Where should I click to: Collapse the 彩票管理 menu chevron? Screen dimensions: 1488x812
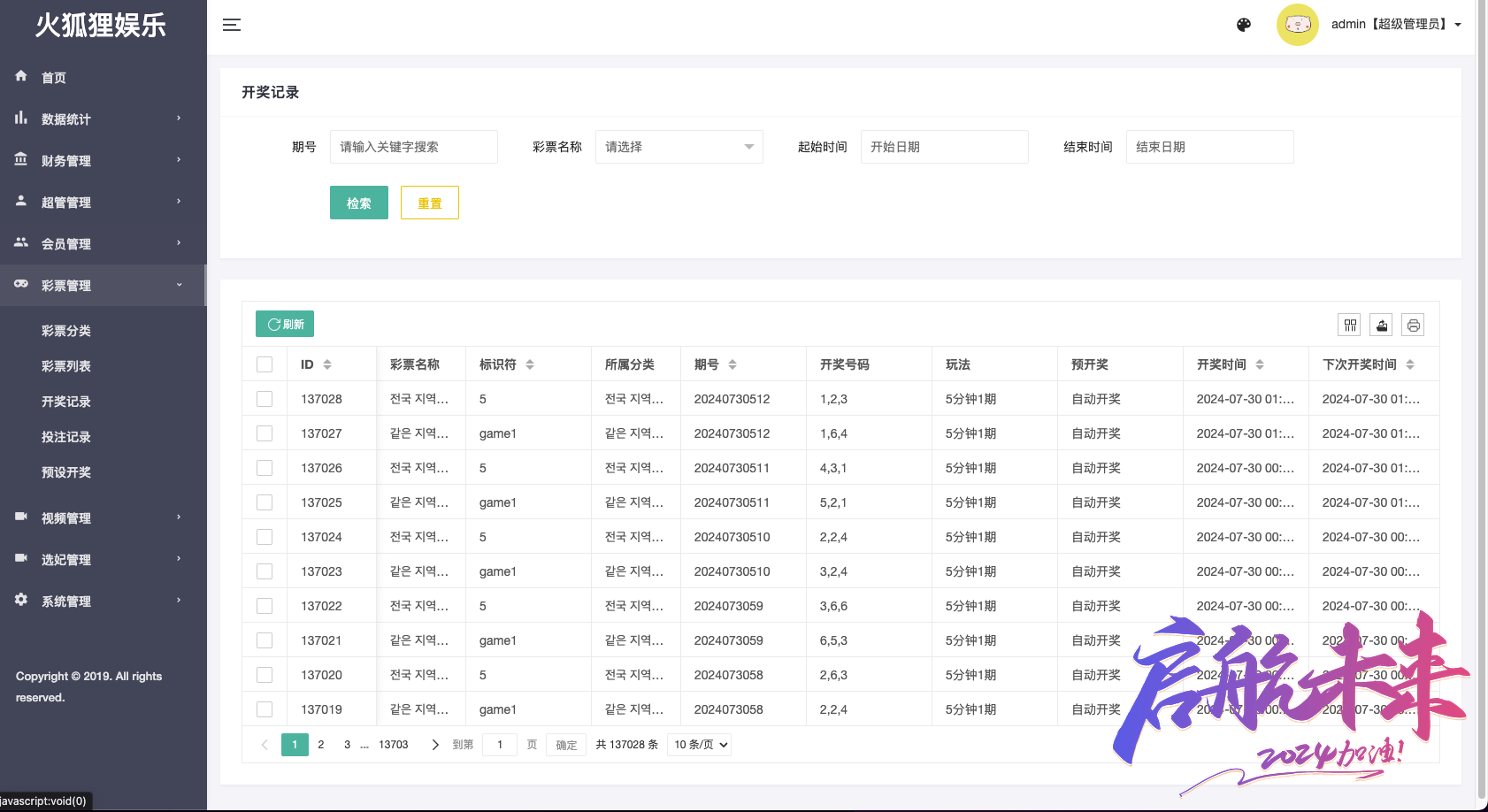(x=179, y=285)
